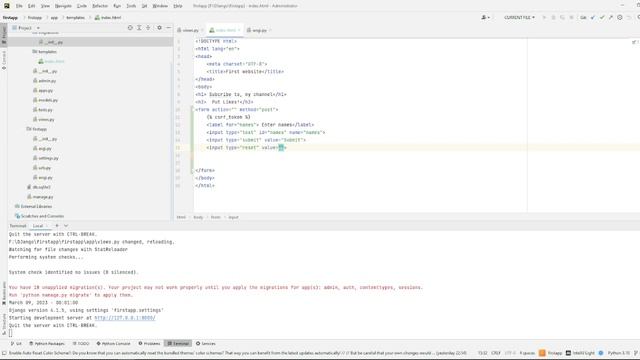Open the Navigate menu
The image size is (640, 360).
pyautogui.click(x=63, y=6)
